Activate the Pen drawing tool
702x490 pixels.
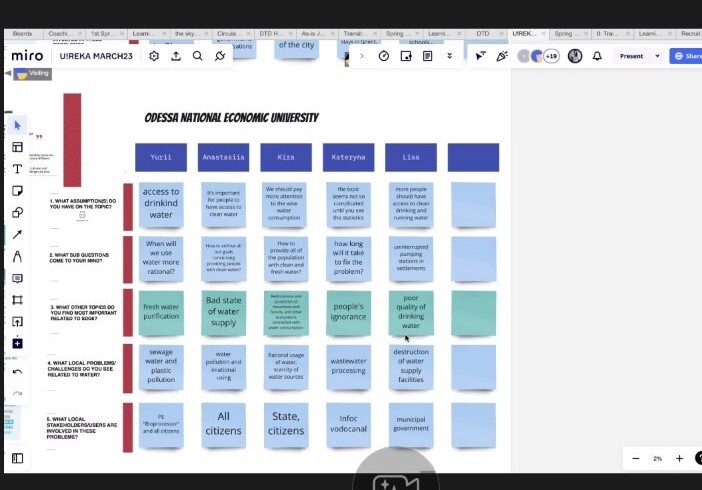tap(17, 257)
